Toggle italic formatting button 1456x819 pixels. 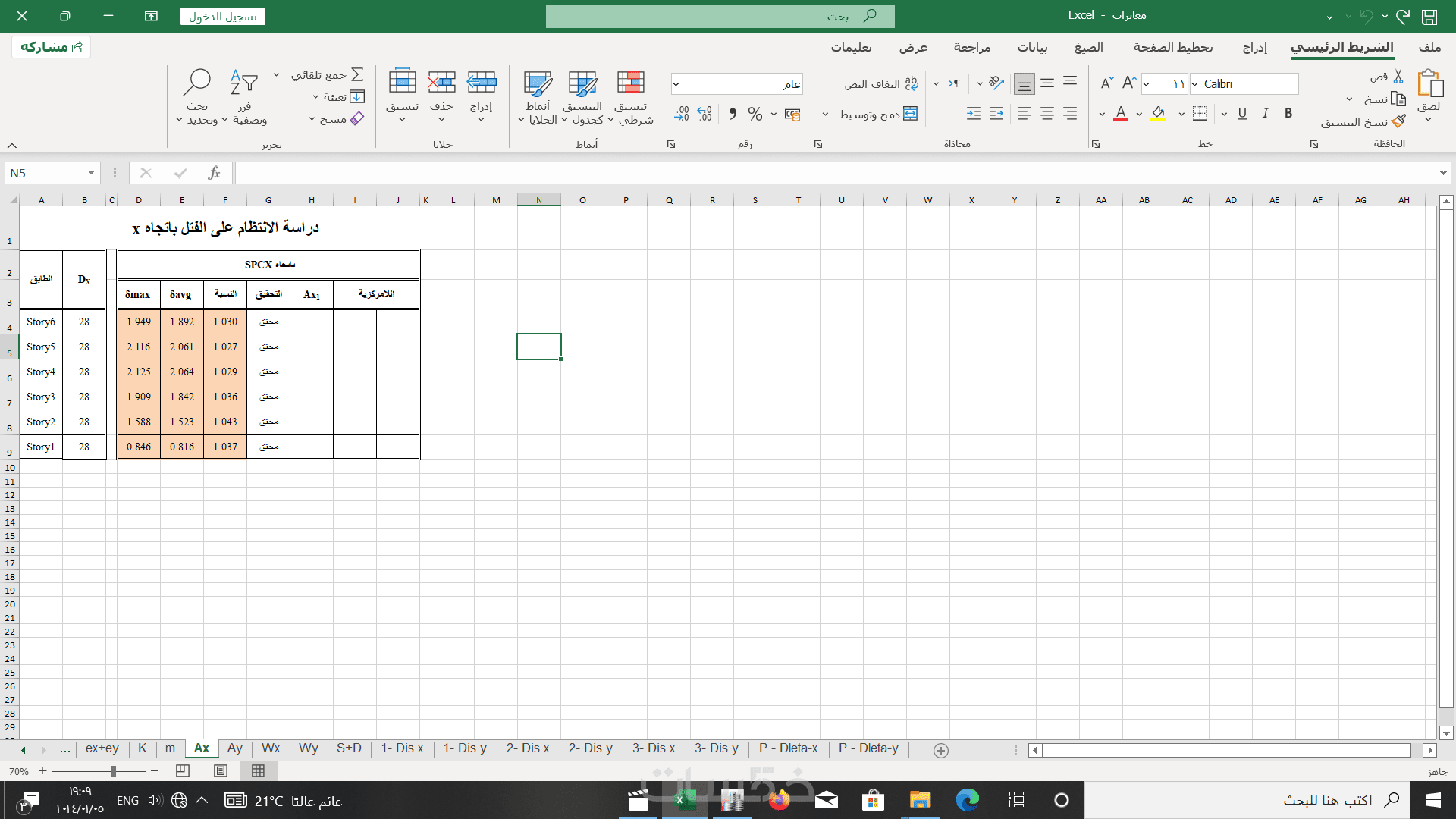[1265, 114]
